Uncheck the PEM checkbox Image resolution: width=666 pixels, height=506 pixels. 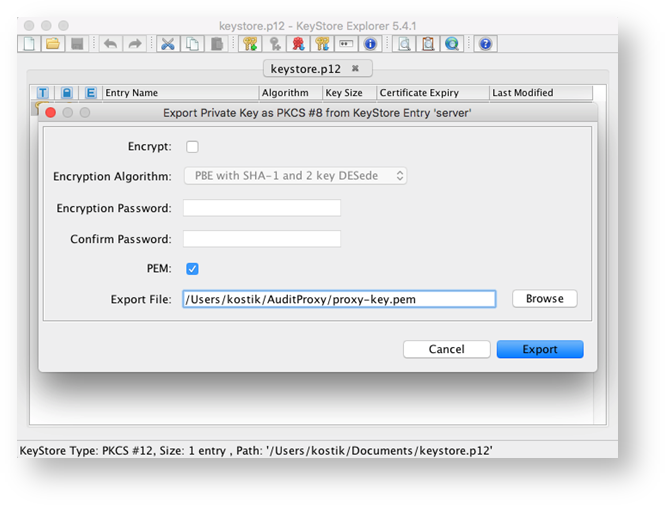(x=192, y=269)
